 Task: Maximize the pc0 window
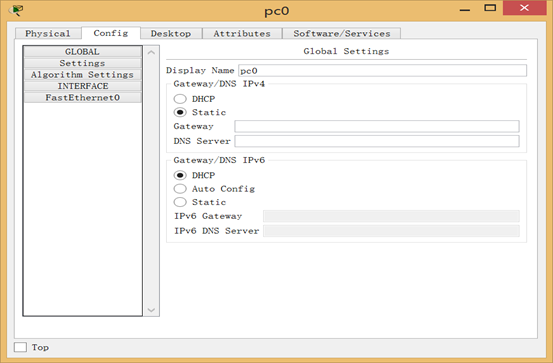point(490,8)
